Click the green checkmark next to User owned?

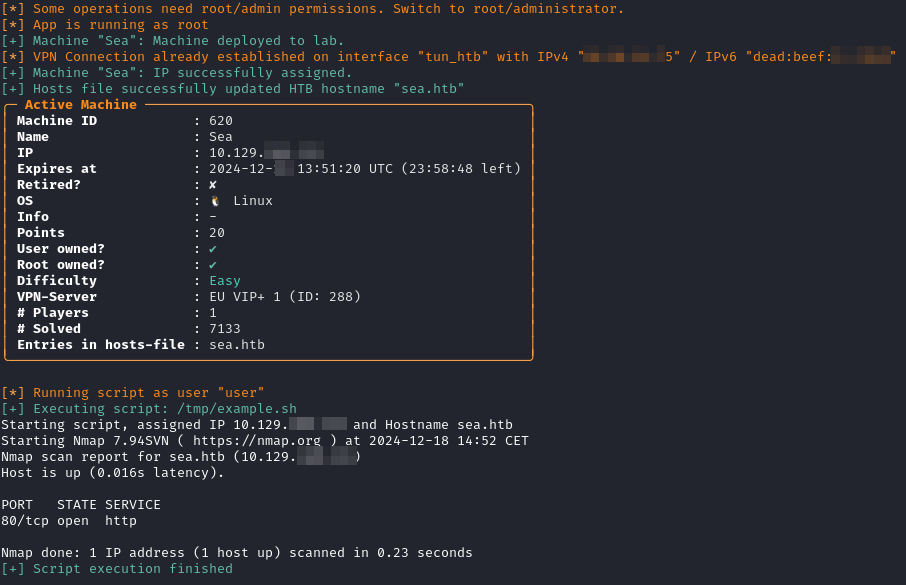[x=213, y=249]
